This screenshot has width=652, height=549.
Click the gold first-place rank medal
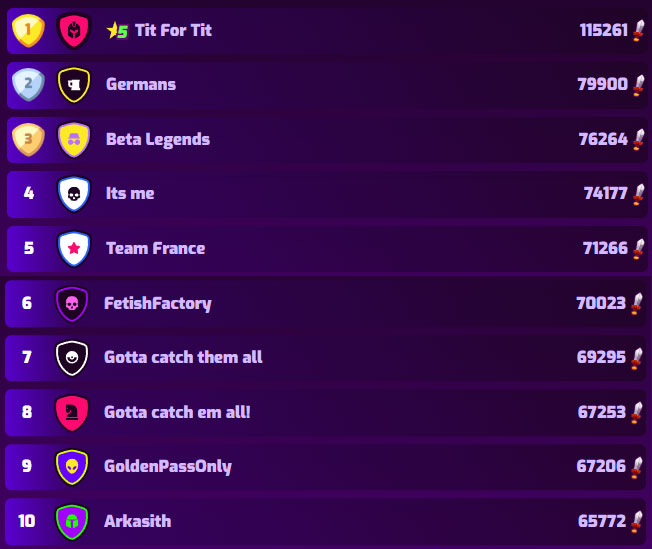pos(28,30)
